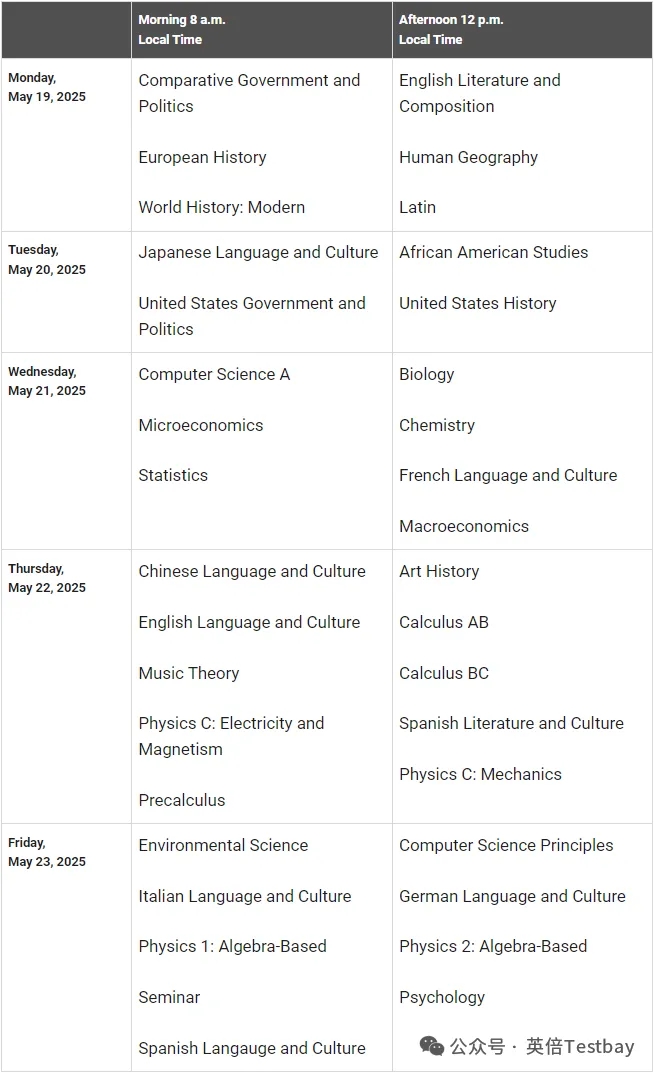Viewport: 654px width, 1073px height.
Task: Select the Friday, May 23, 2025 date cell
Action: [x=47, y=852]
